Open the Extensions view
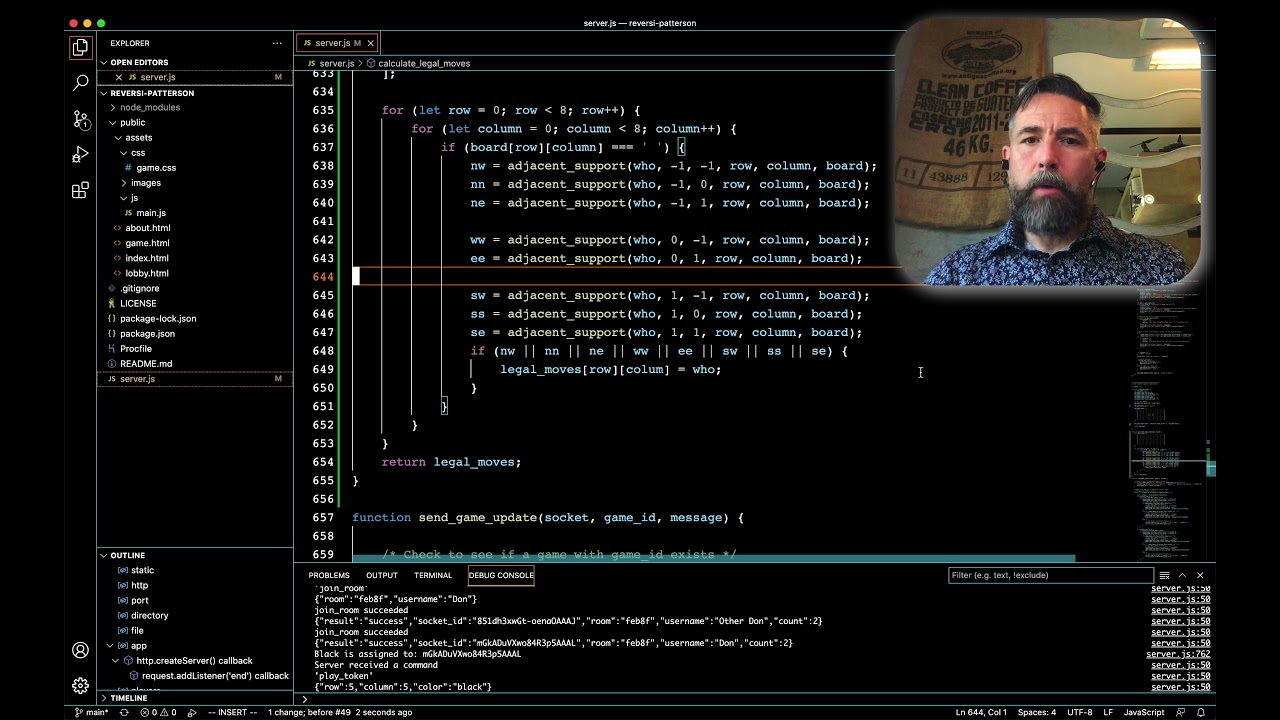Screen dimensions: 1280x720 point(80,191)
